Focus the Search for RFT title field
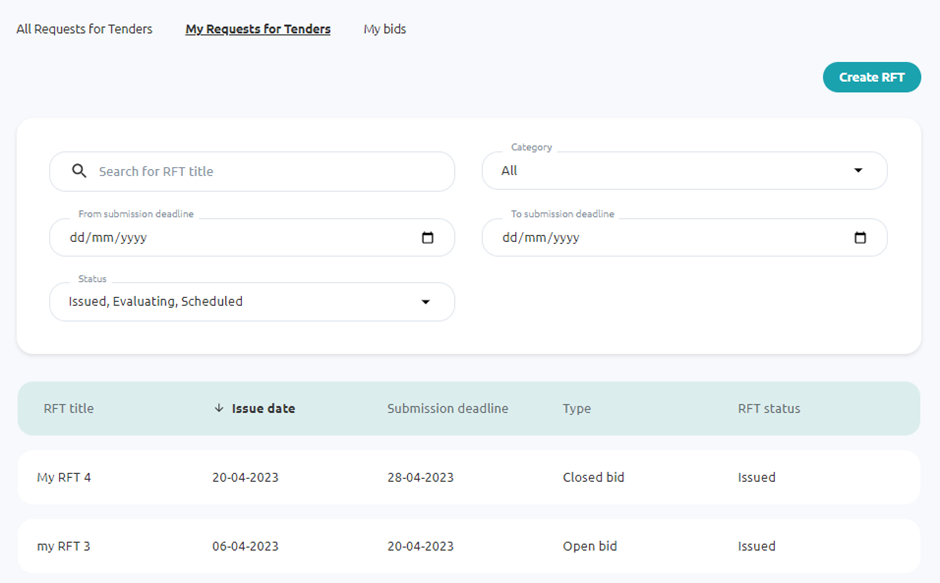The height and width of the screenshot is (583, 940). (260, 171)
